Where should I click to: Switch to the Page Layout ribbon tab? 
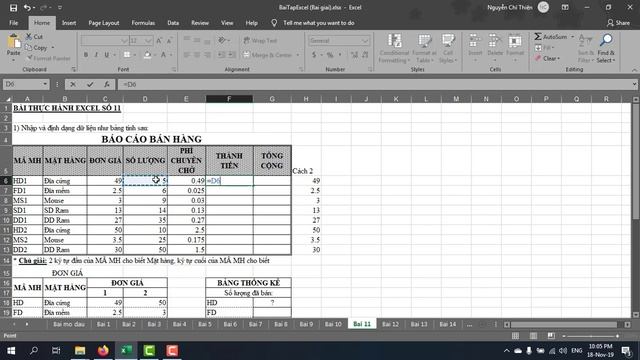tap(104, 23)
